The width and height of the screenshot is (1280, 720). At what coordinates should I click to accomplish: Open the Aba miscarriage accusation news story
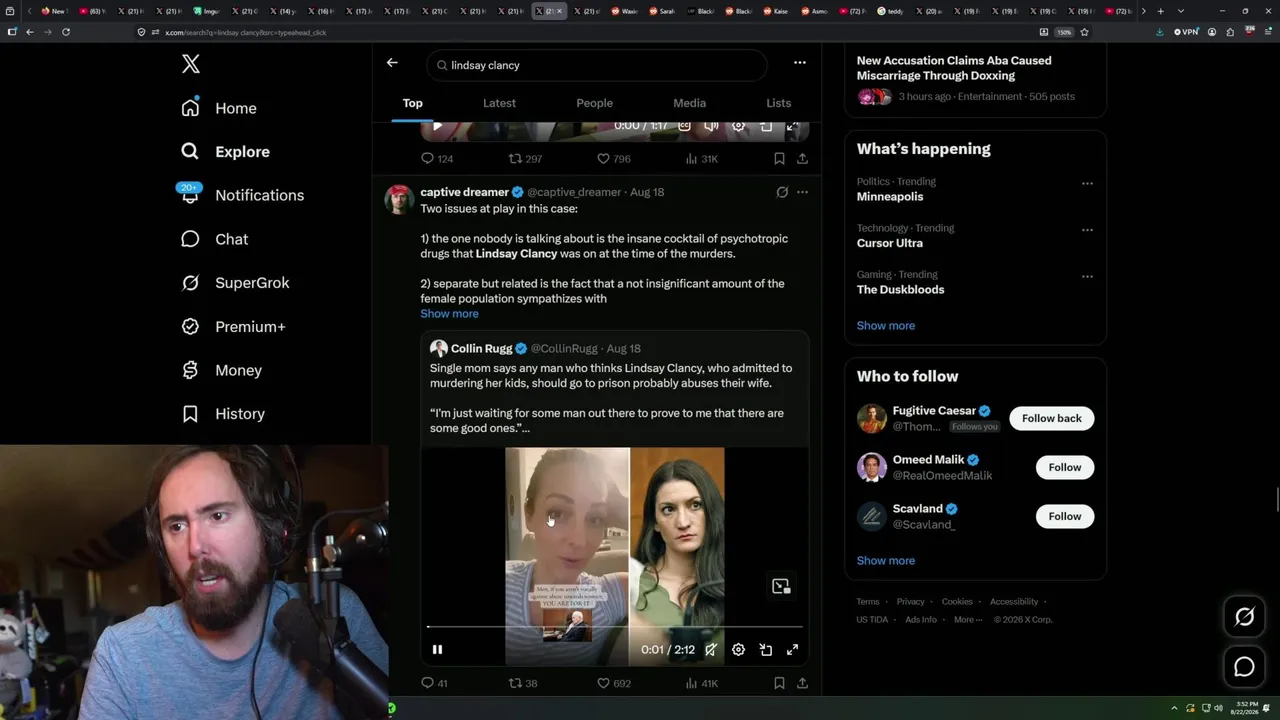(x=975, y=78)
